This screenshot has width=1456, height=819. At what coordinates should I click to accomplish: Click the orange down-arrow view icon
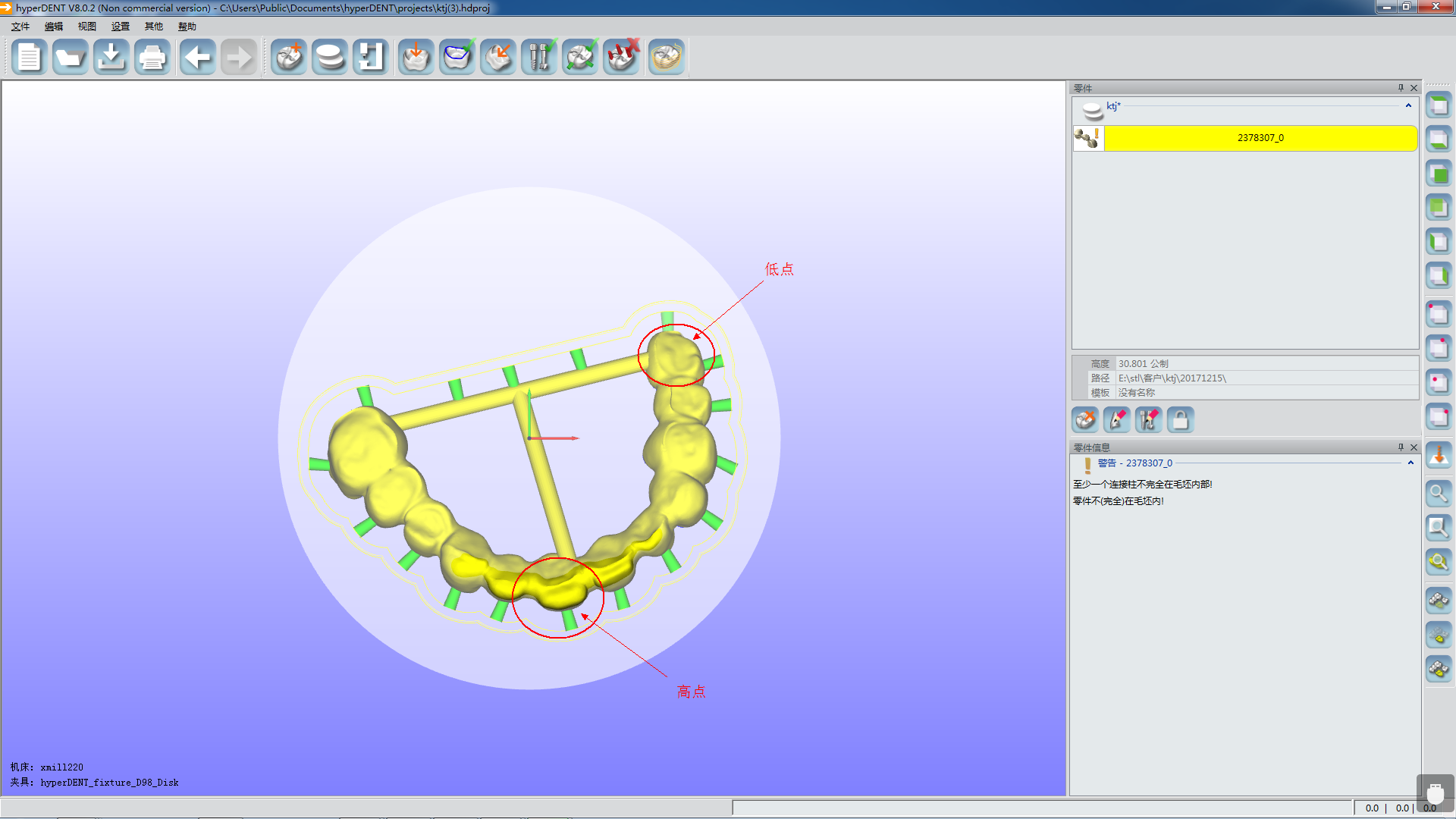click(x=1439, y=456)
